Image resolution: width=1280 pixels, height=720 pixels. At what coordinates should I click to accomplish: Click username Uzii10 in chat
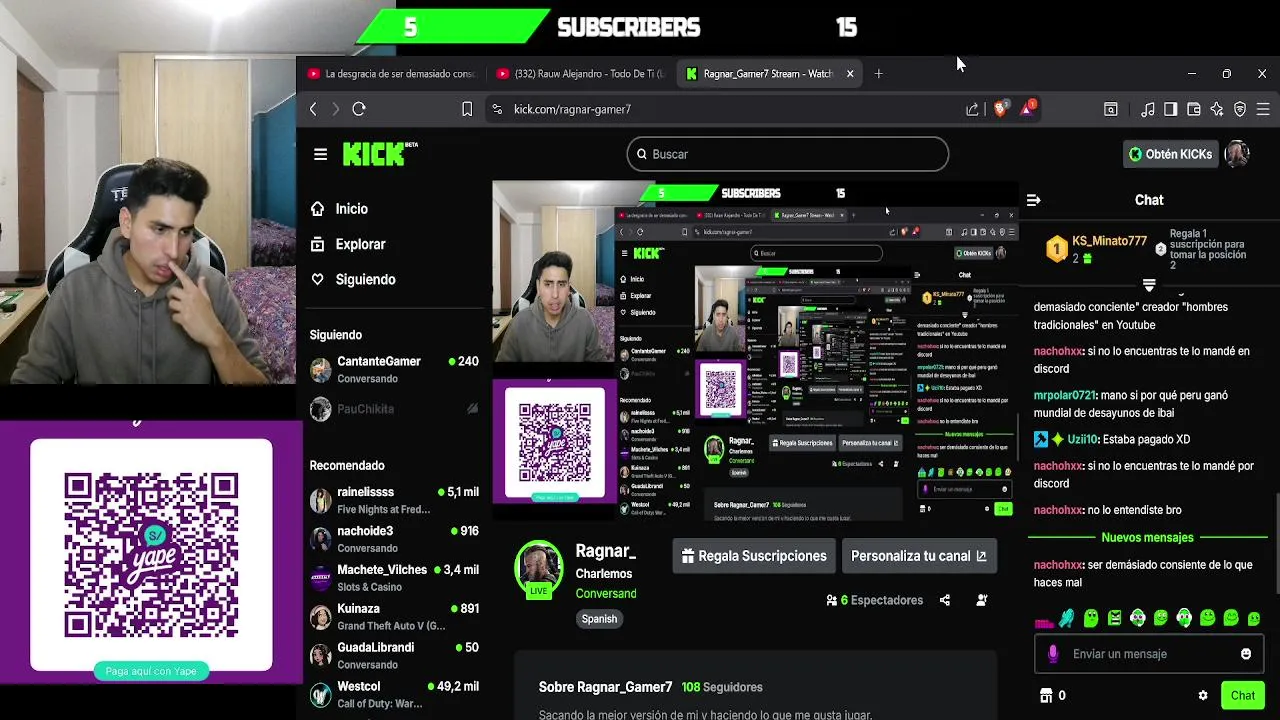click(1081, 439)
